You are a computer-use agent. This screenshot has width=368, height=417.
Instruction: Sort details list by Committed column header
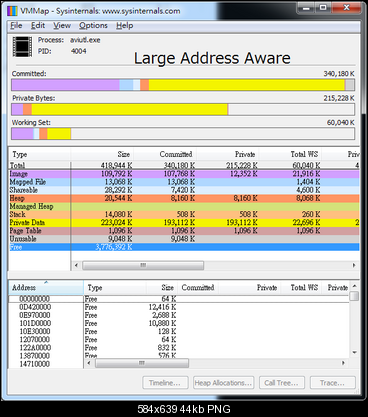pyautogui.click(x=198, y=287)
